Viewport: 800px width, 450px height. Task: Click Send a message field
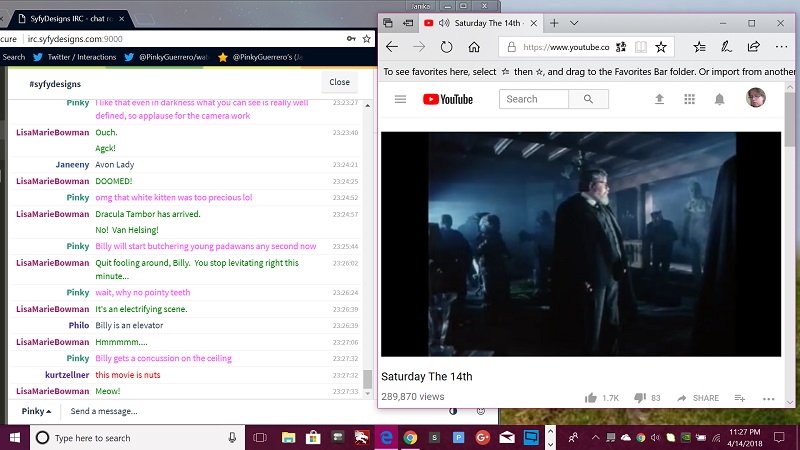tap(255, 411)
